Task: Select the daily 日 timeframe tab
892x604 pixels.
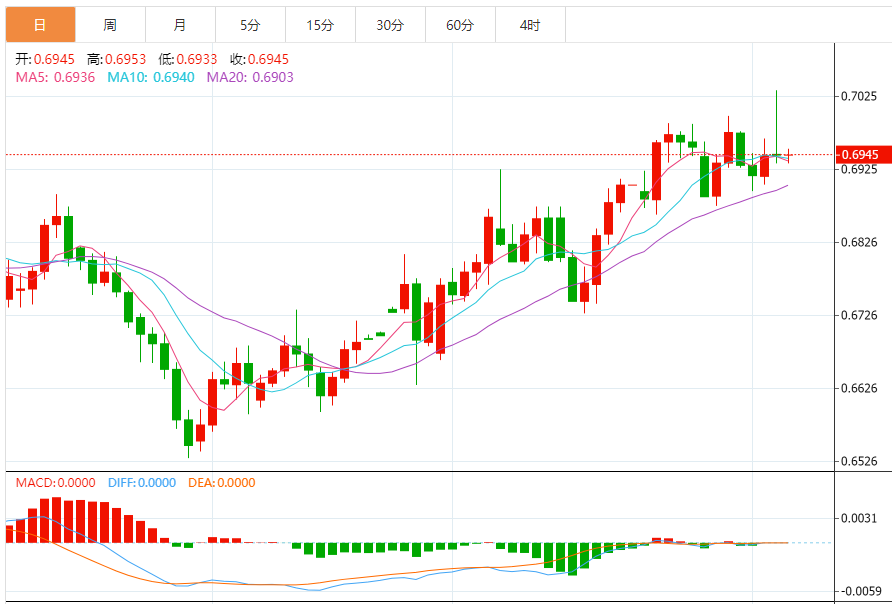Action: 40,25
